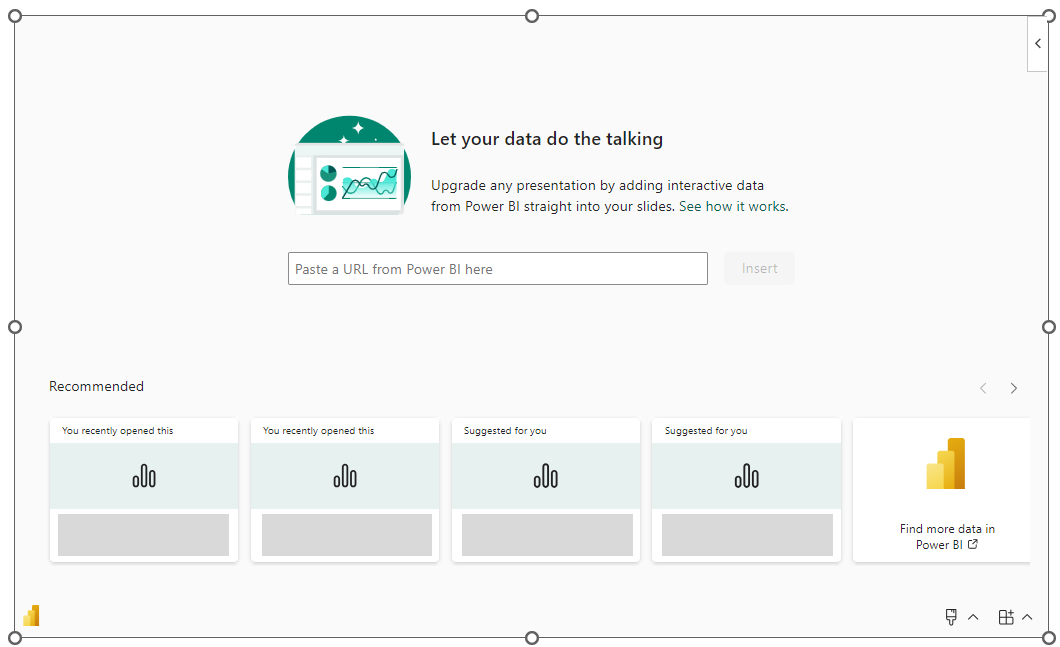Click the Power BI logo in the footer

[x=31, y=616]
